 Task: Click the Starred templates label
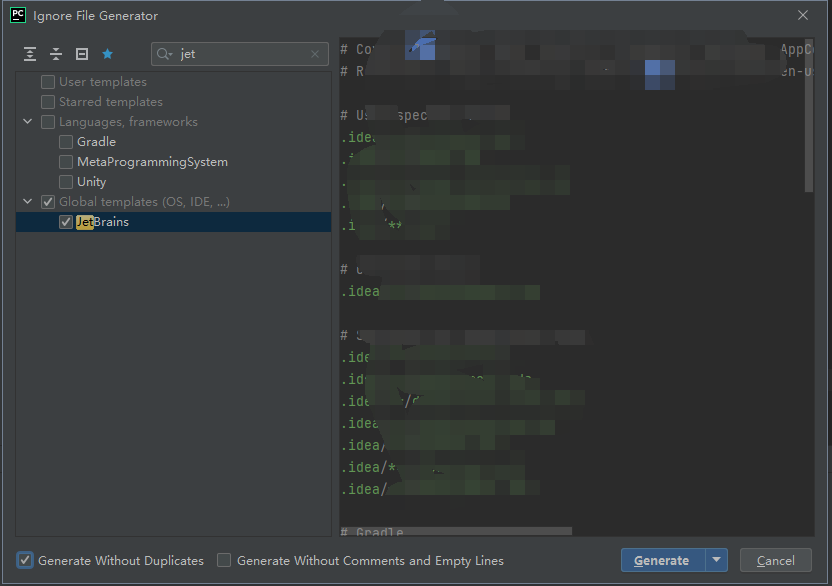click(111, 102)
